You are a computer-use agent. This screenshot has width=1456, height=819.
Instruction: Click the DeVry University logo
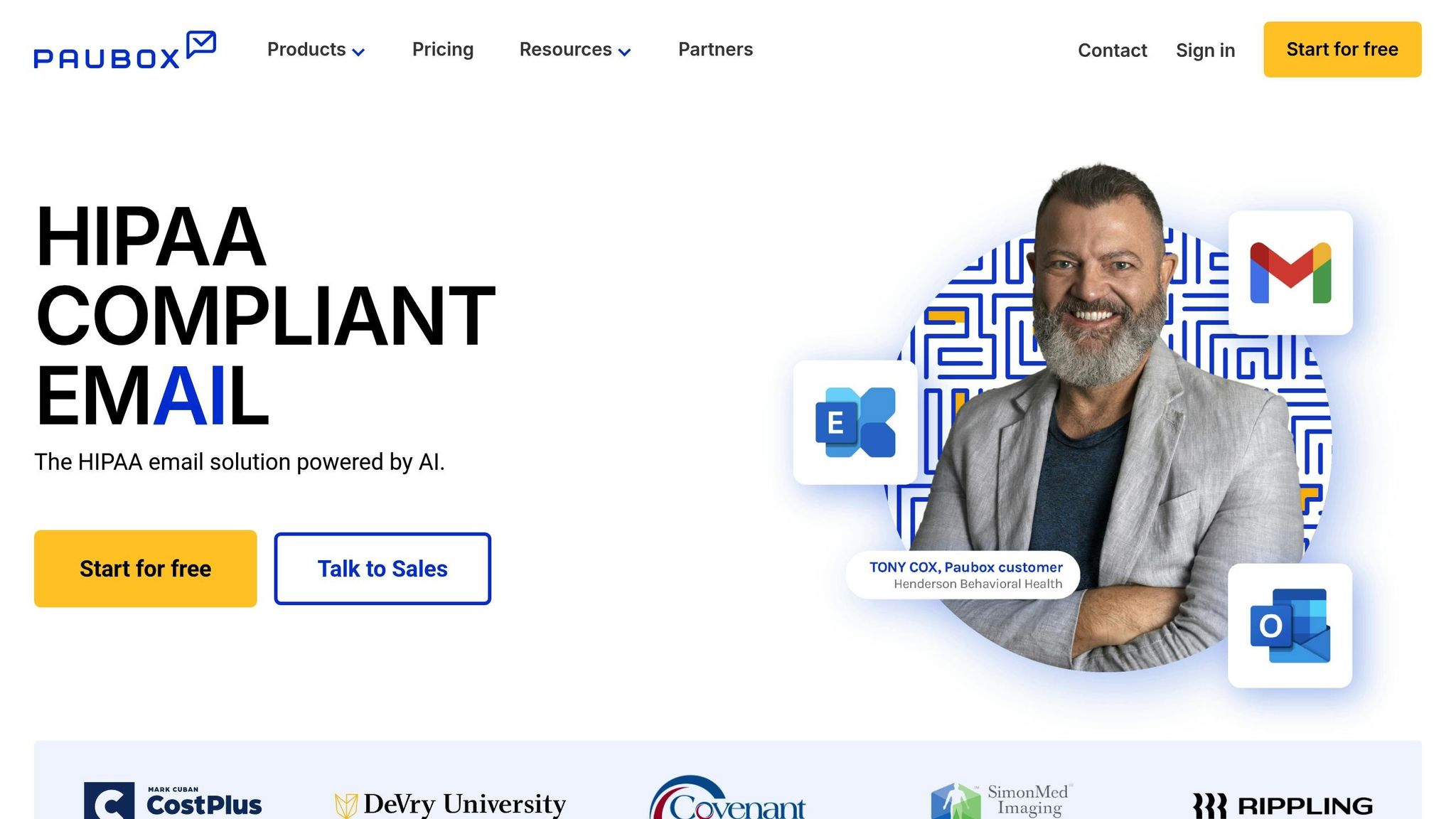[450, 804]
